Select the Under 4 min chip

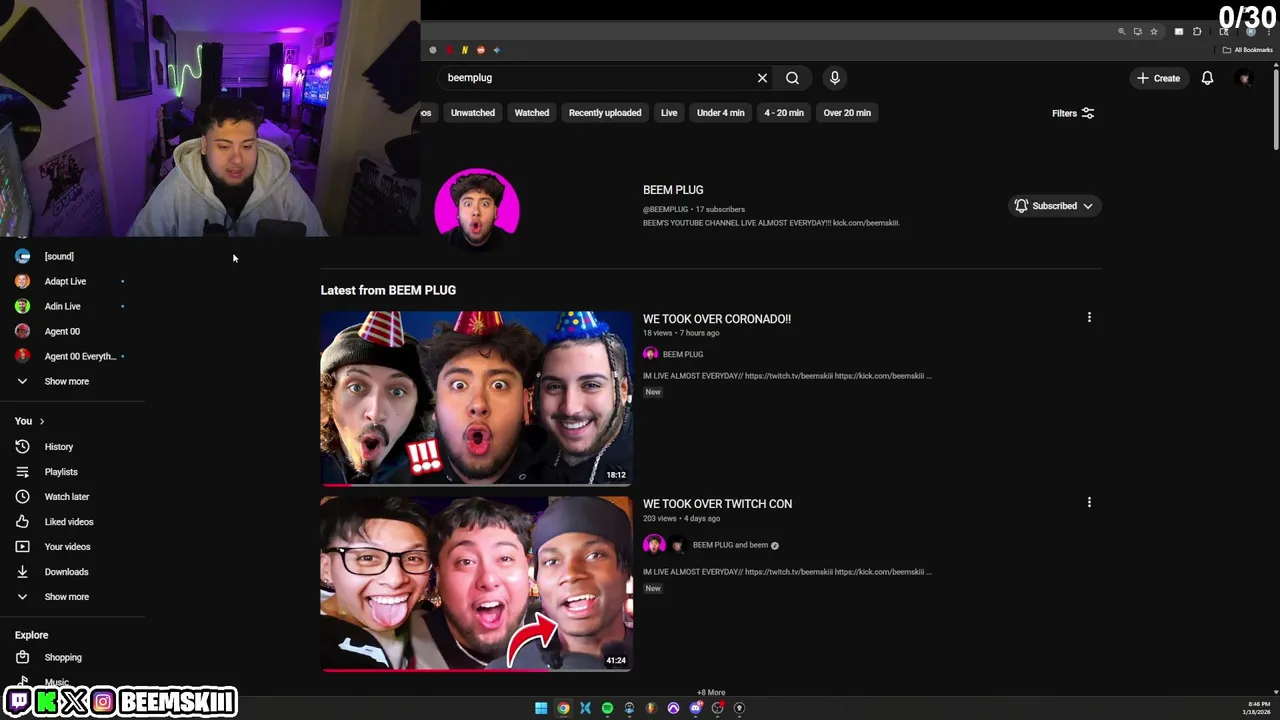pyautogui.click(x=720, y=113)
